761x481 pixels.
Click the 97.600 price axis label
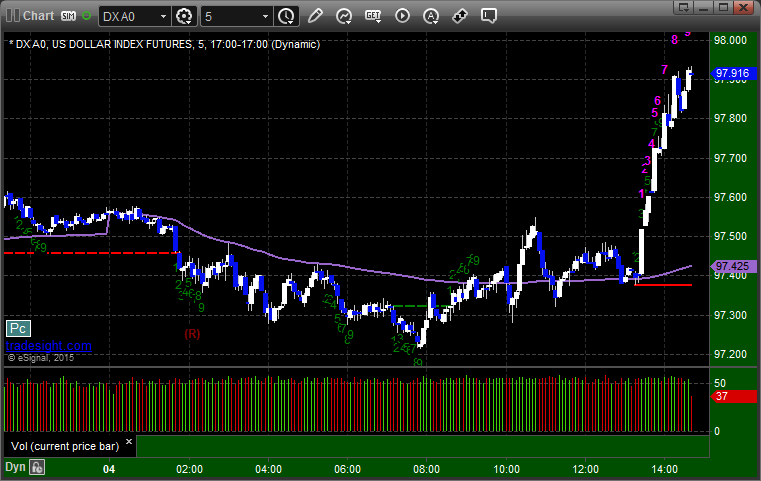tap(730, 197)
